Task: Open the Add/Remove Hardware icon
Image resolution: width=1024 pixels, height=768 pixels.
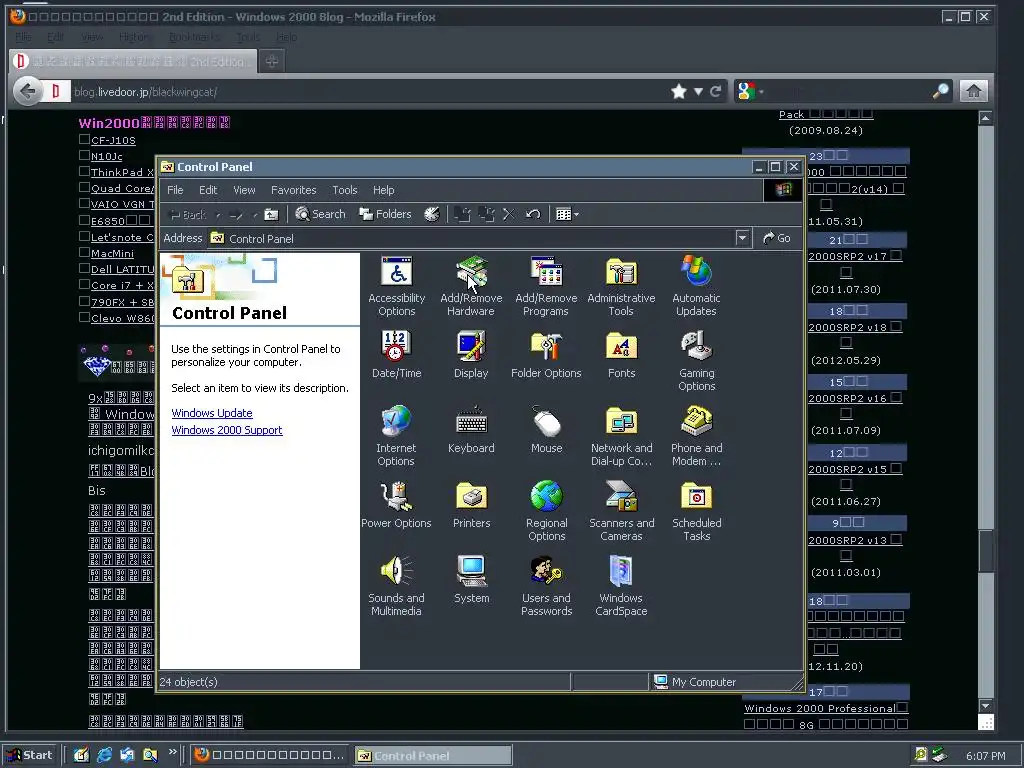Action: tap(471, 286)
